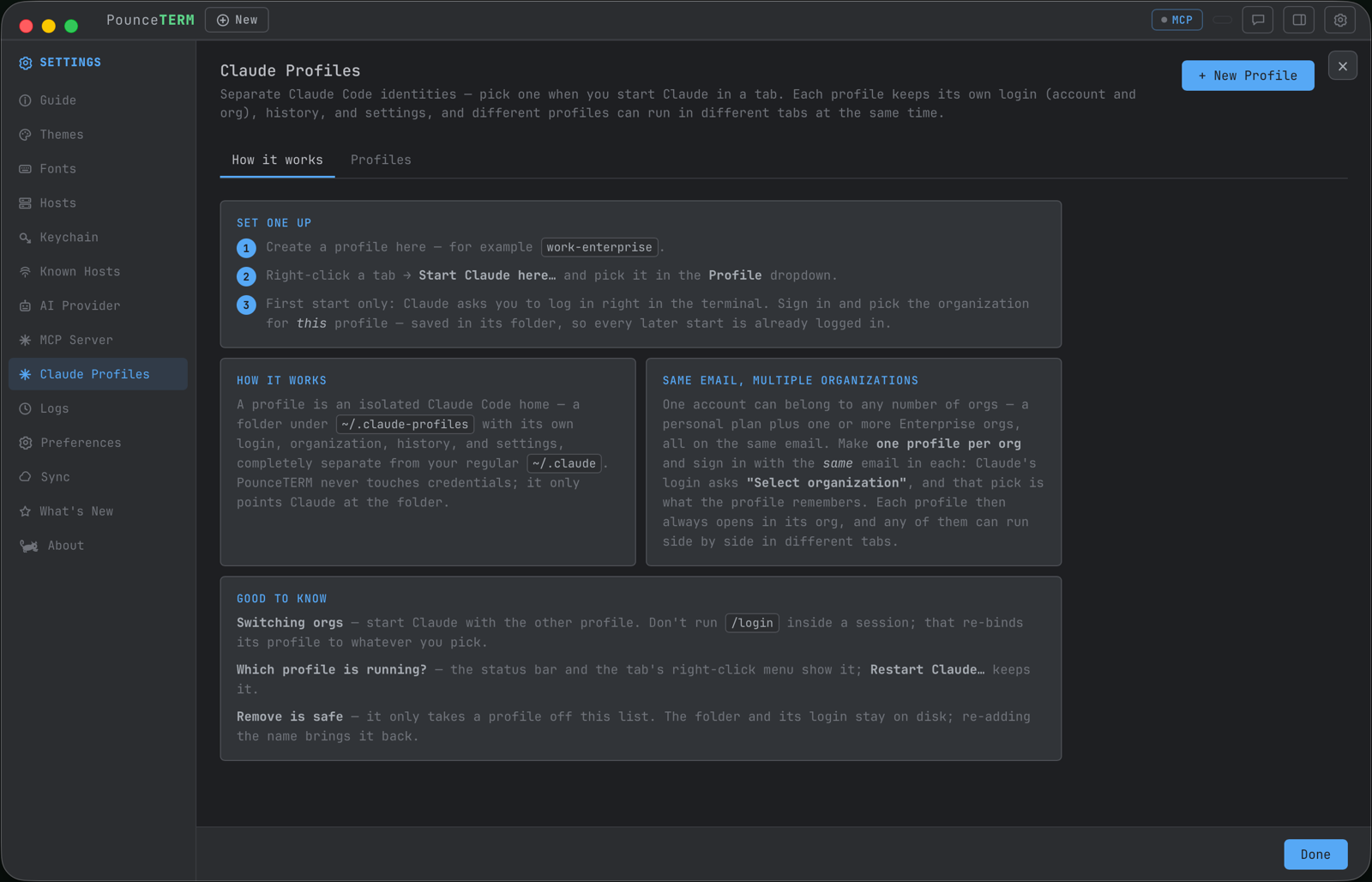Image resolution: width=1372 pixels, height=882 pixels.
Task: Click the AI Provider robot icon
Action: tap(25, 306)
